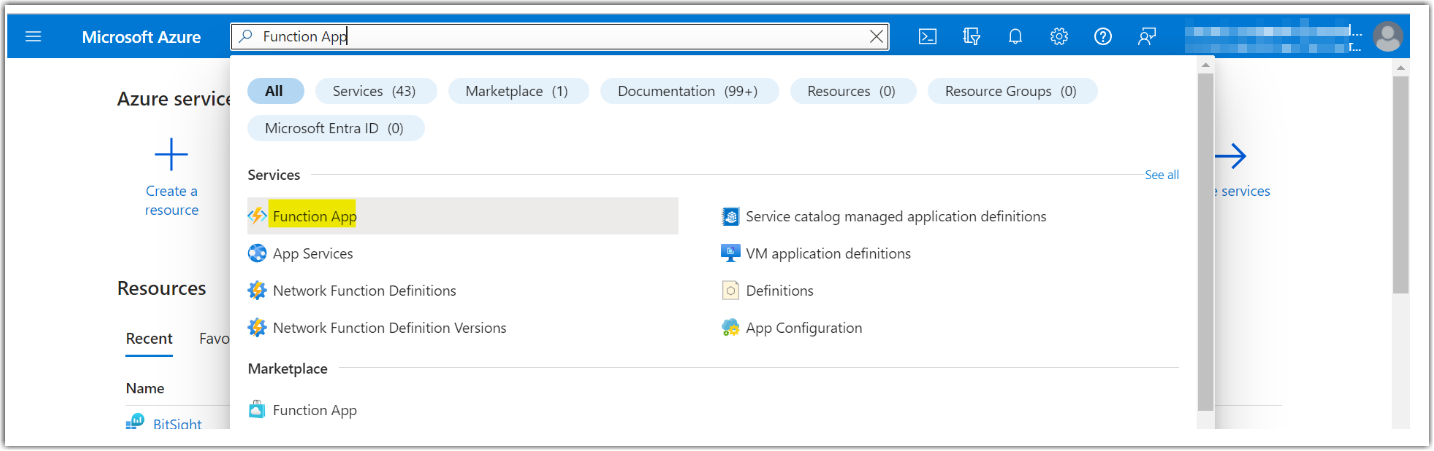Click the BitSight resource icon

pyautogui.click(x=135, y=423)
